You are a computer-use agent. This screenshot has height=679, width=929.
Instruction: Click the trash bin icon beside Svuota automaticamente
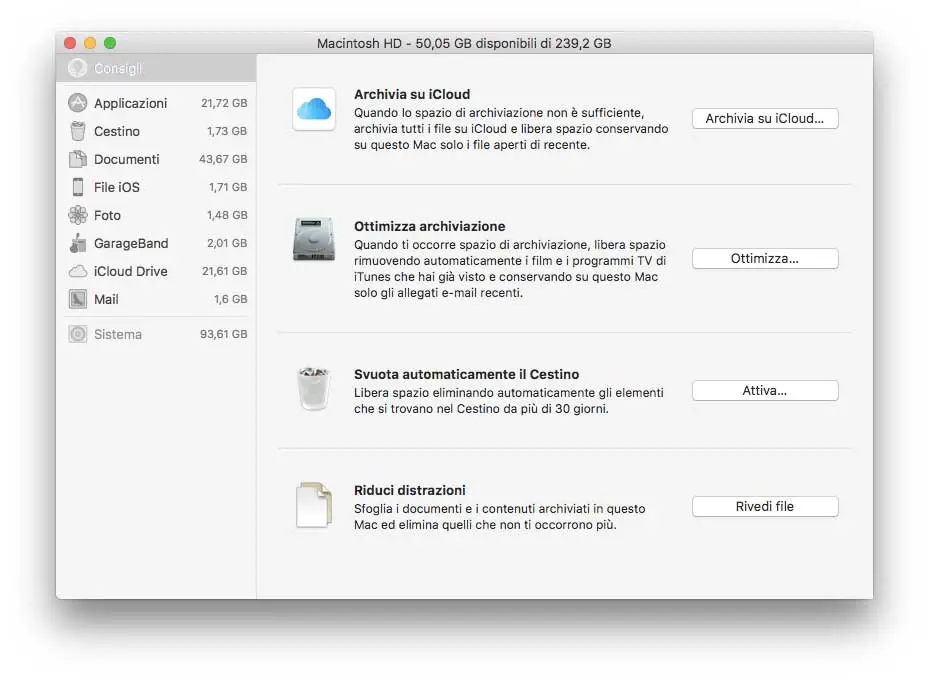[313, 388]
